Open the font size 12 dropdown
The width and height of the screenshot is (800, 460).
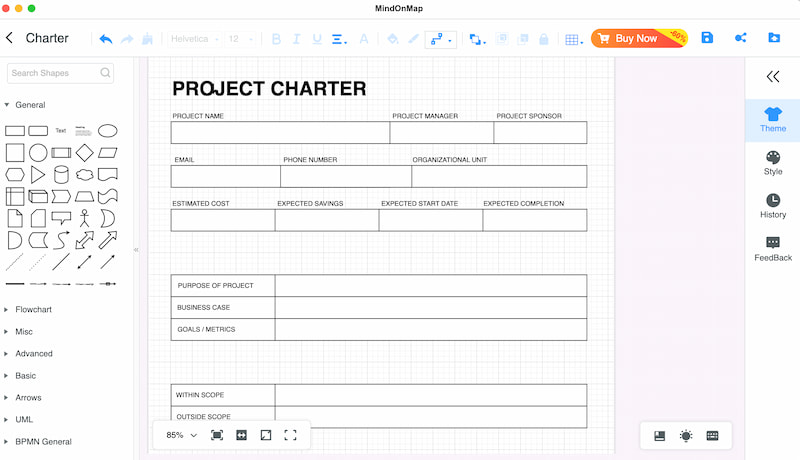pyautogui.click(x=240, y=39)
